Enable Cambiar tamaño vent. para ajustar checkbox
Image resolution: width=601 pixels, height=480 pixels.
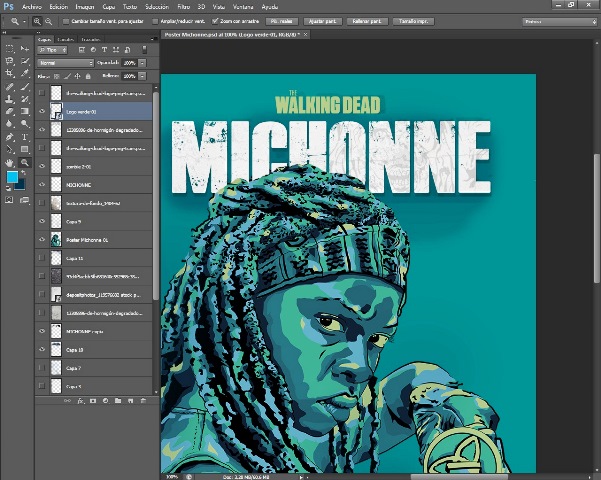(66, 21)
